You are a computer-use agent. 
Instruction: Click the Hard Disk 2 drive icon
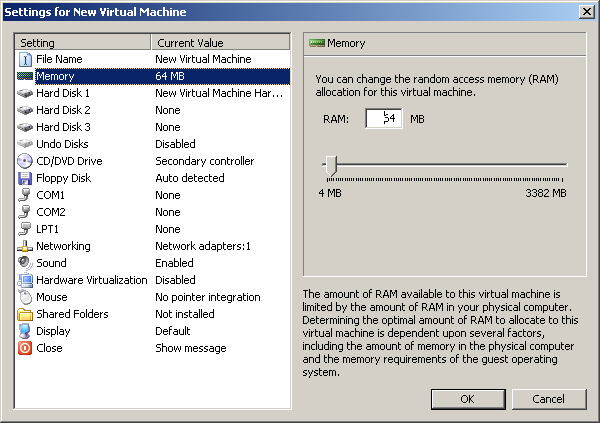25,110
